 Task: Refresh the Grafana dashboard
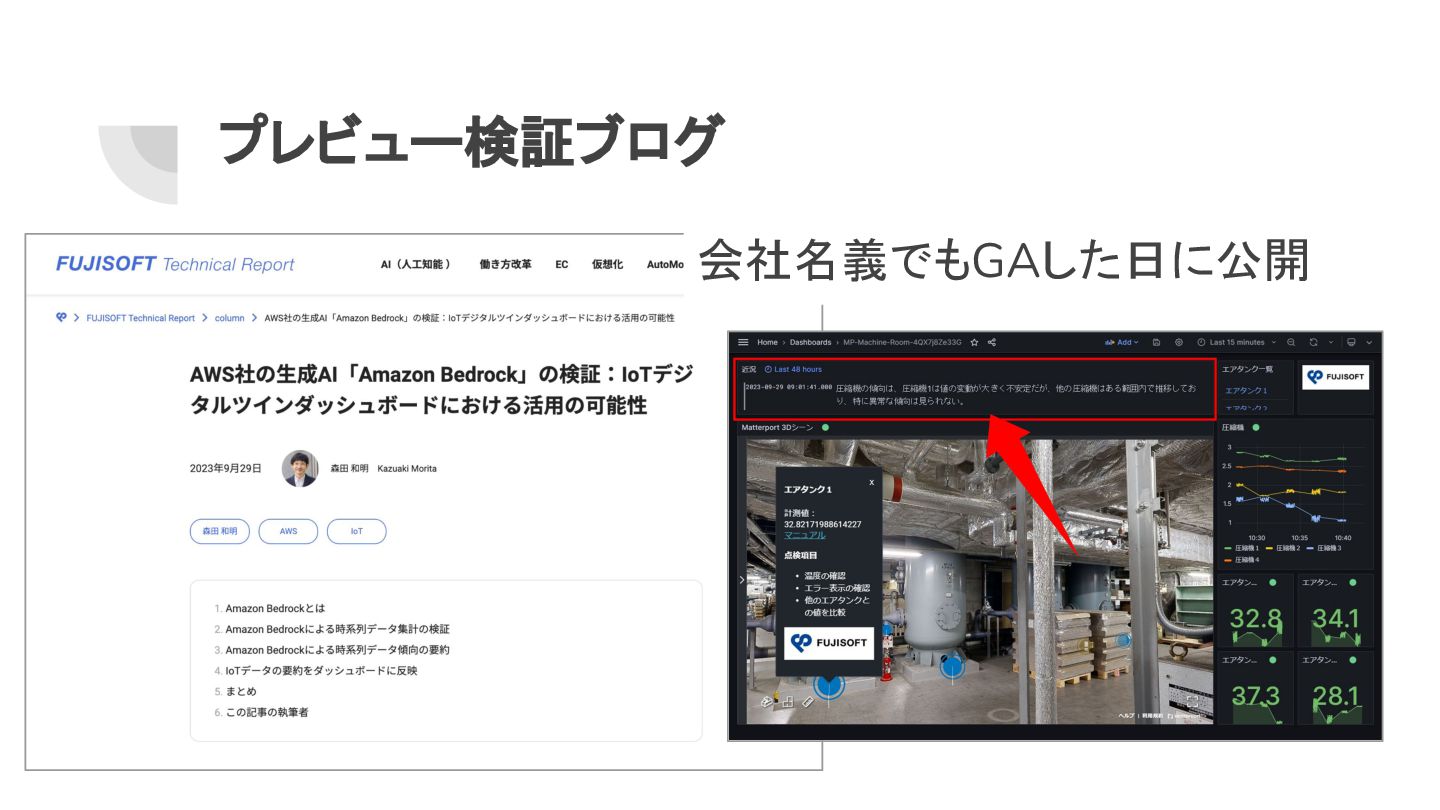pos(1313,342)
